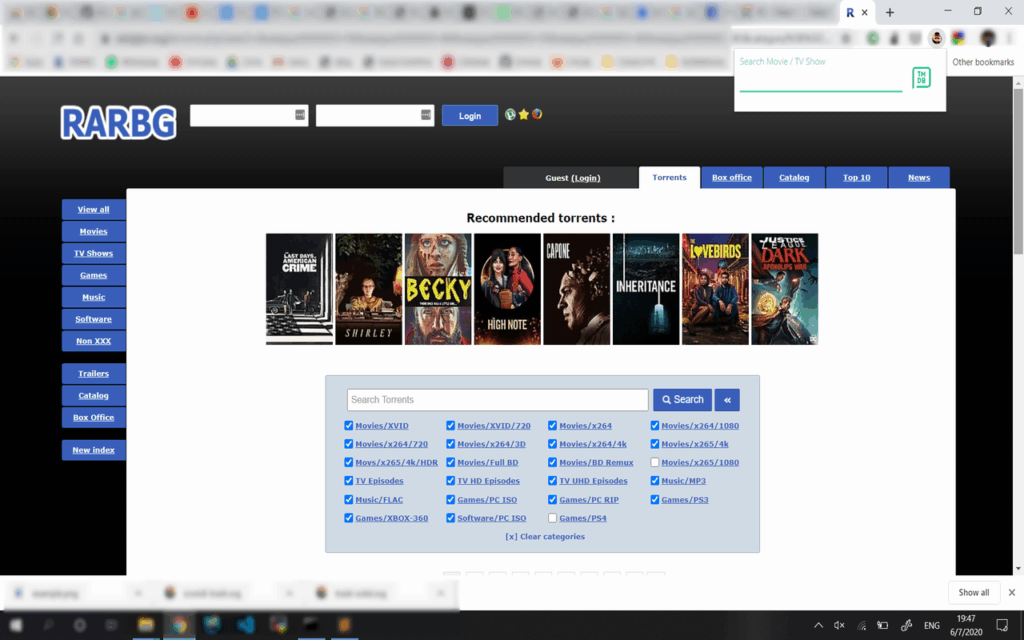The height and width of the screenshot is (640, 1024).
Task: Toggle the Software/PC ISO checkbox
Action: 451,518
